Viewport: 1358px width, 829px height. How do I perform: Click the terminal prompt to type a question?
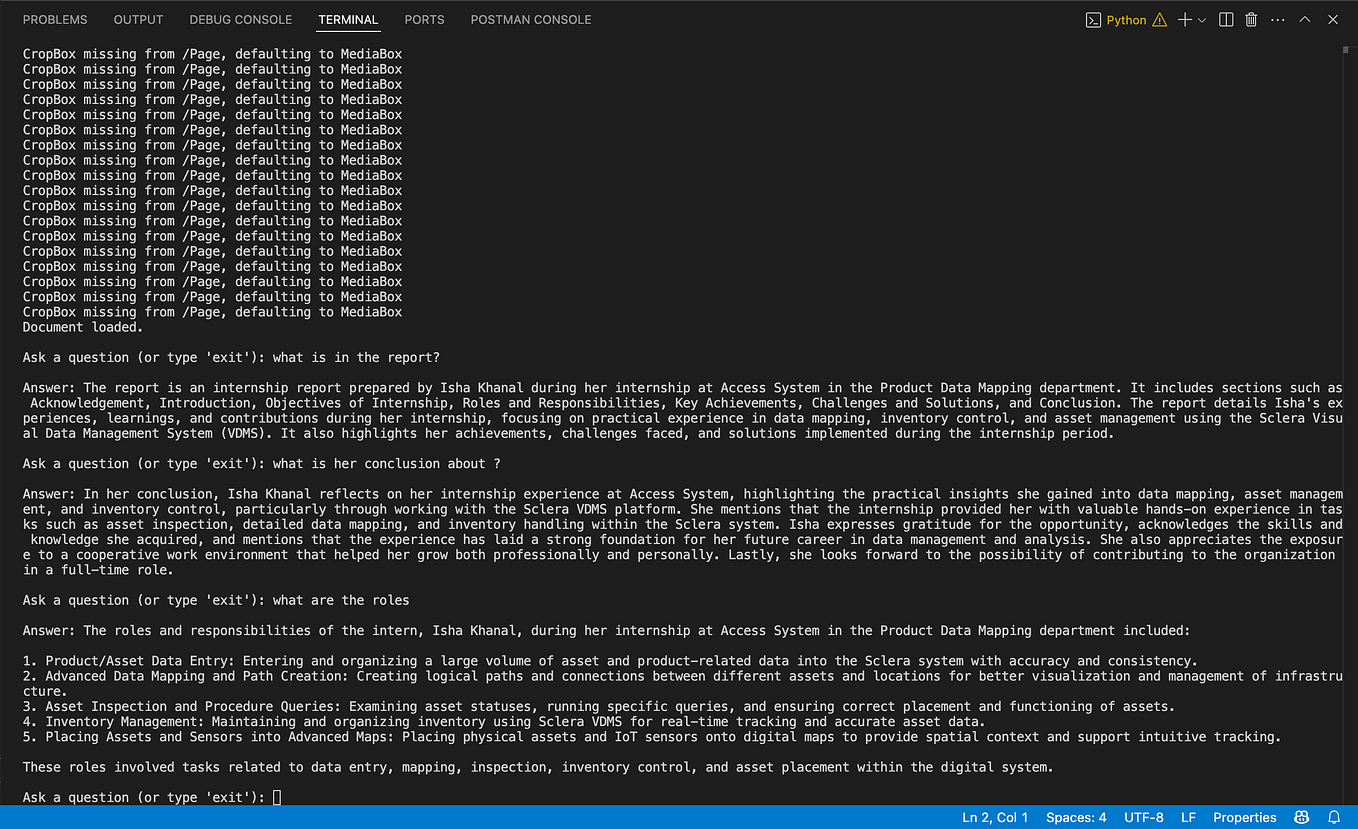[x=279, y=797]
